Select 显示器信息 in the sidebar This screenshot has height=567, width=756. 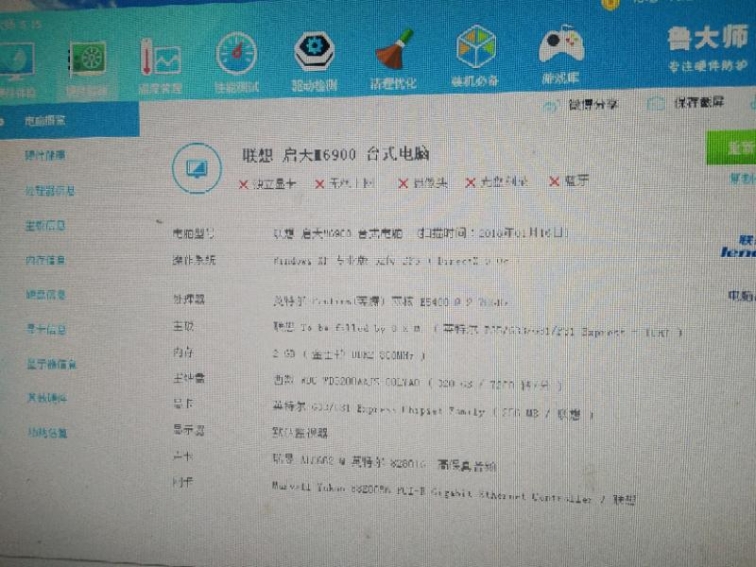tap(52, 364)
